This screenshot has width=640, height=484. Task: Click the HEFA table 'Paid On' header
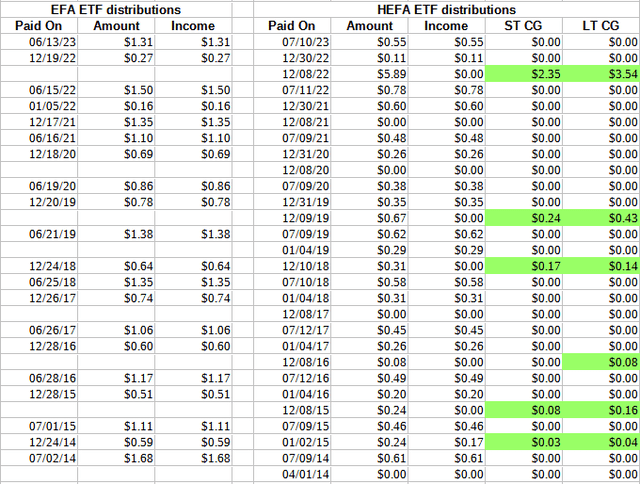(x=292, y=26)
